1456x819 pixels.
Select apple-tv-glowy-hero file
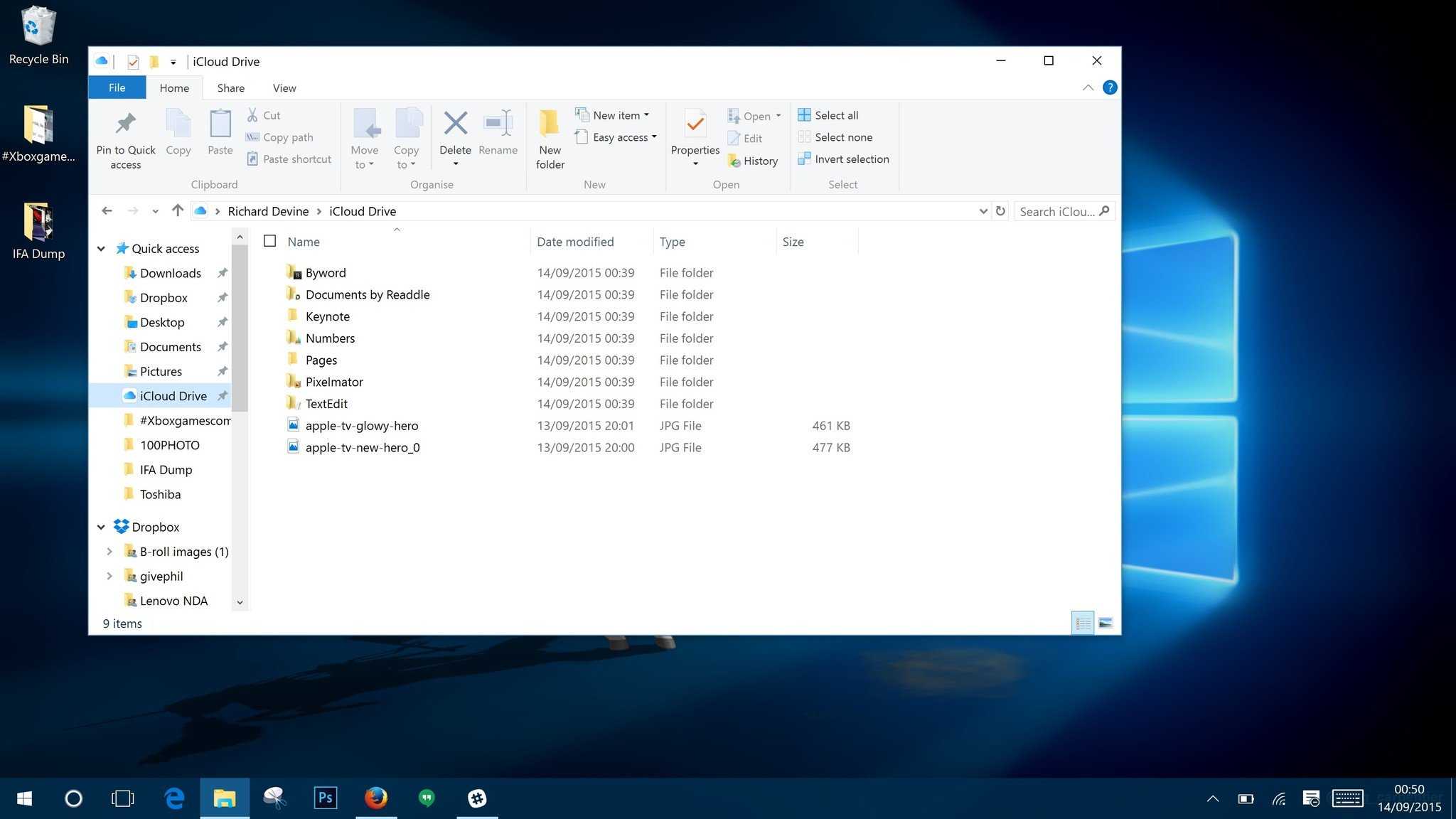tap(361, 425)
